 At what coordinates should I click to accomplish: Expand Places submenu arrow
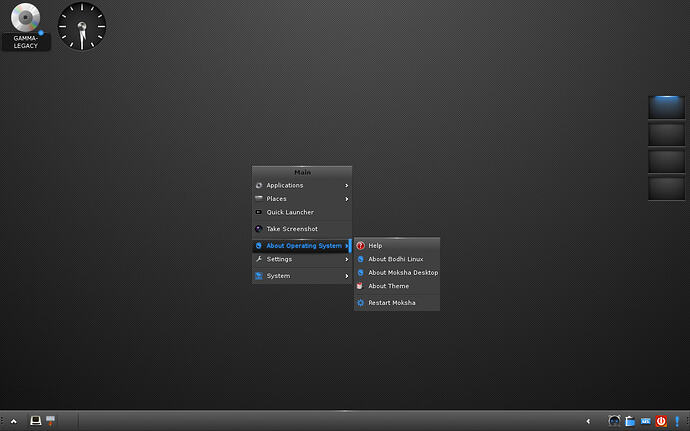(347, 199)
